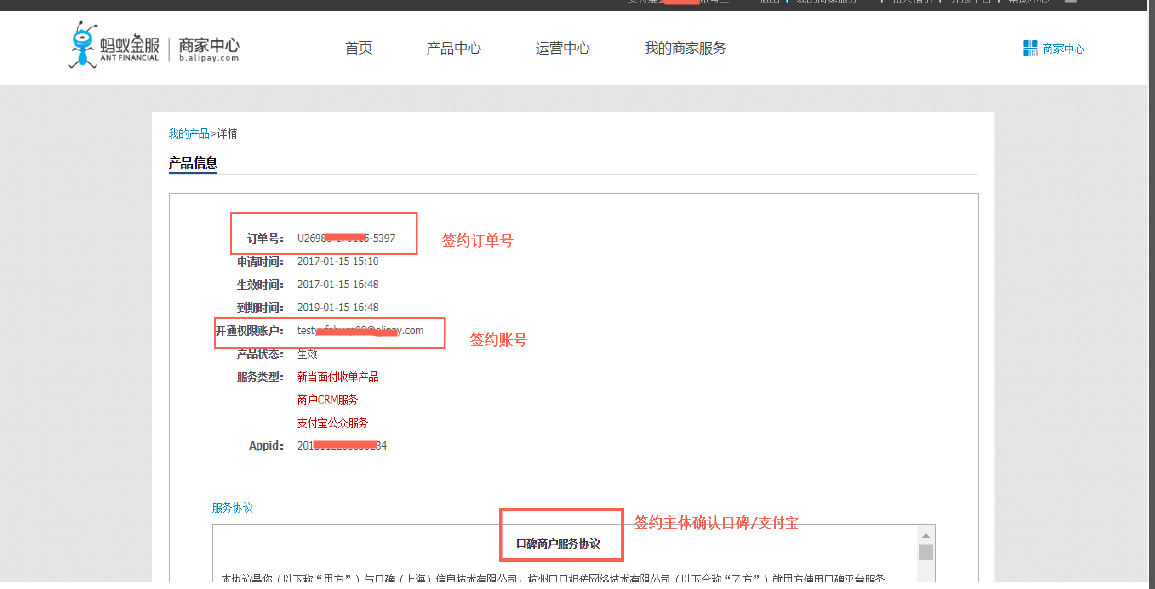Image resolution: width=1155 pixels, height=589 pixels.
Task: Click the grid icon beside 商家中心 at right
Action: [1030, 49]
